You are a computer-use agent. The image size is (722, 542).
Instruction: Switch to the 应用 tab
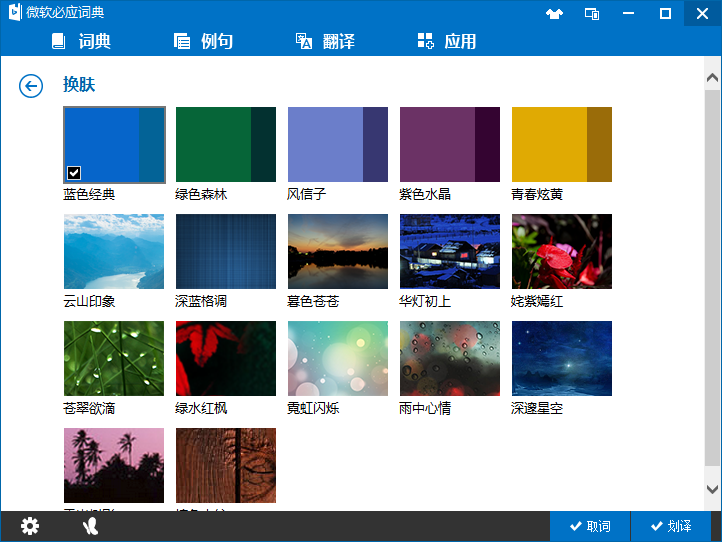447,41
